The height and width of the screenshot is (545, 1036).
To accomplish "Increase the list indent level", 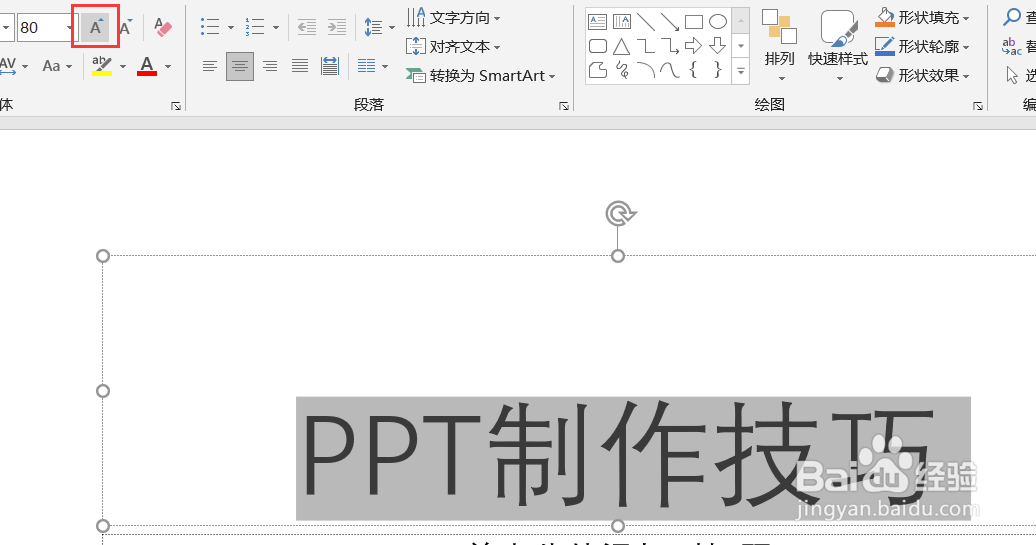I will [337, 27].
